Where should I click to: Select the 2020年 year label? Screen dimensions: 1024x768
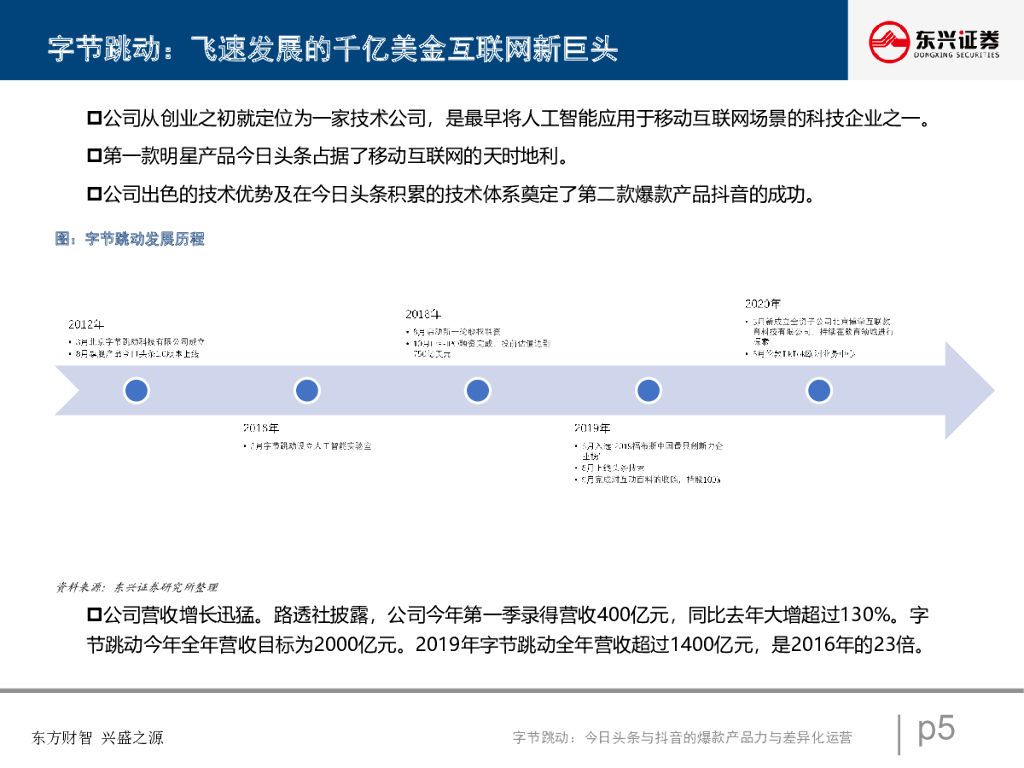(x=763, y=304)
